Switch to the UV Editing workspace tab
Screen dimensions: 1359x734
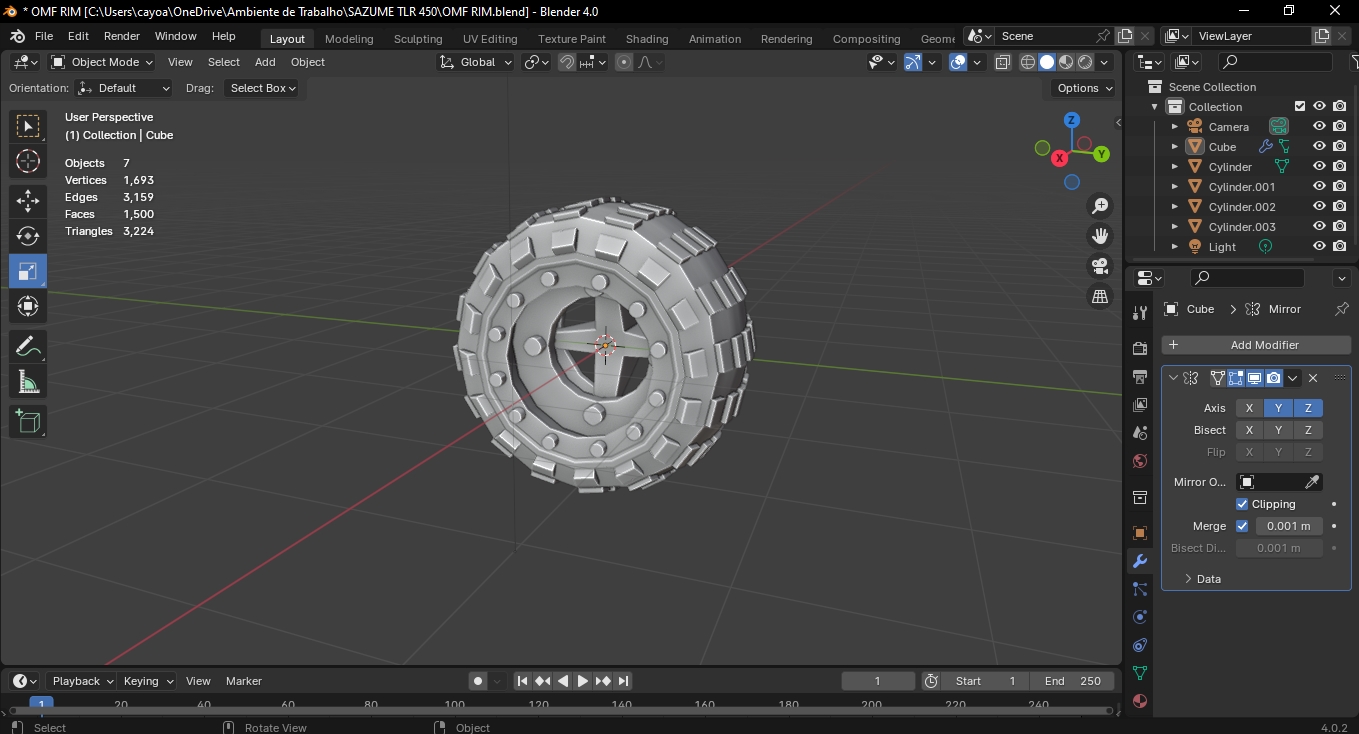pos(490,39)
